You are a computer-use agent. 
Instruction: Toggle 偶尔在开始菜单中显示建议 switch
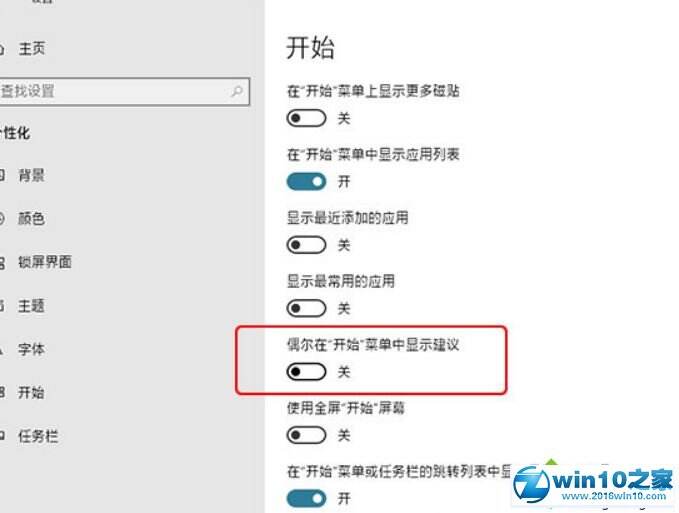tap(306, 371)
